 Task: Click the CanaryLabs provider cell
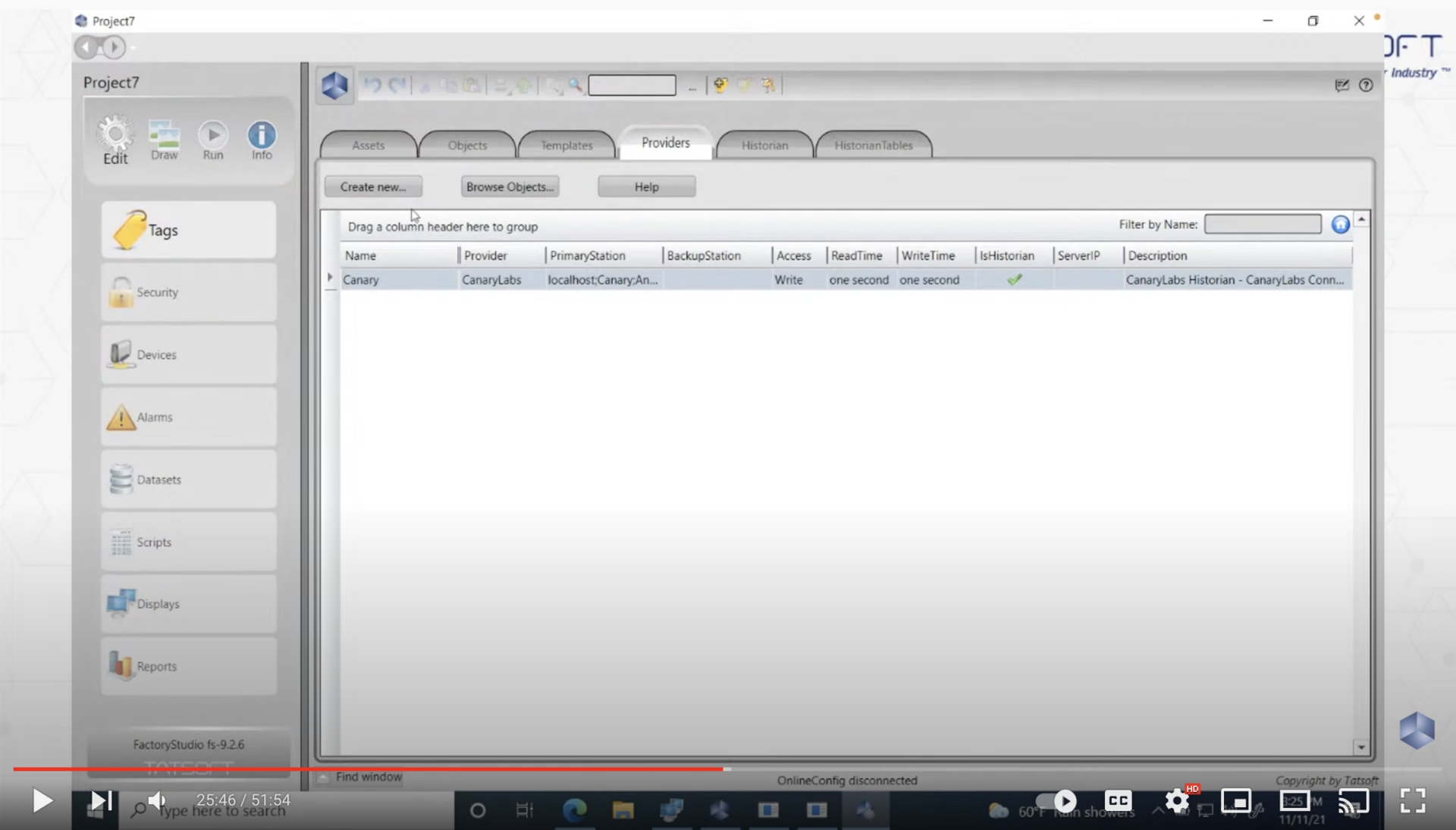pyautogui.click(x=501, y=280)
